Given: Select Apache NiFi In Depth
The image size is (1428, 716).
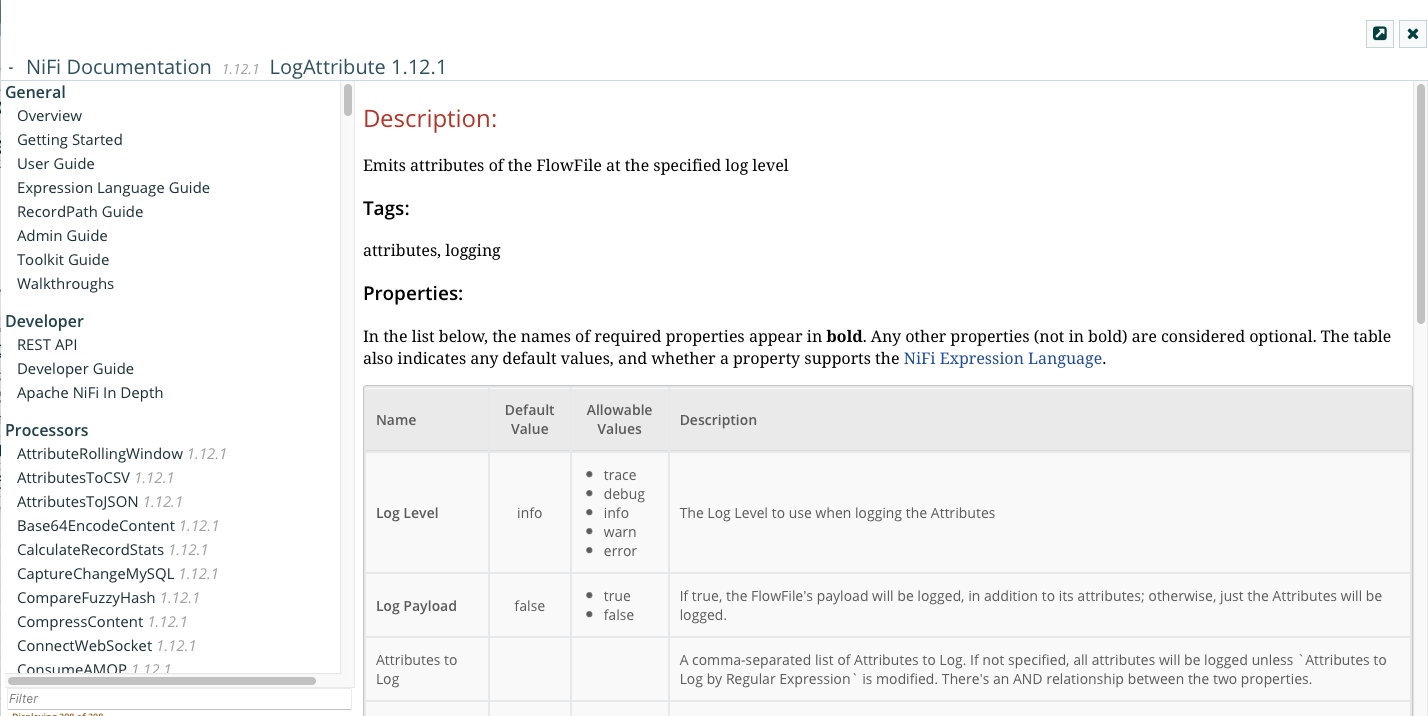Looking at the screenshot, I should pyautogui.click(x=90, y=393).
